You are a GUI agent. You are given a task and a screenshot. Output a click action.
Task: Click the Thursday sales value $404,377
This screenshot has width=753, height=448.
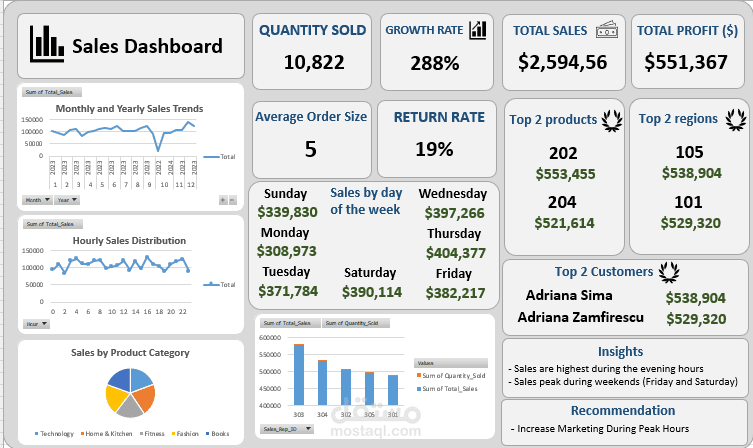(x=456, y=253)
